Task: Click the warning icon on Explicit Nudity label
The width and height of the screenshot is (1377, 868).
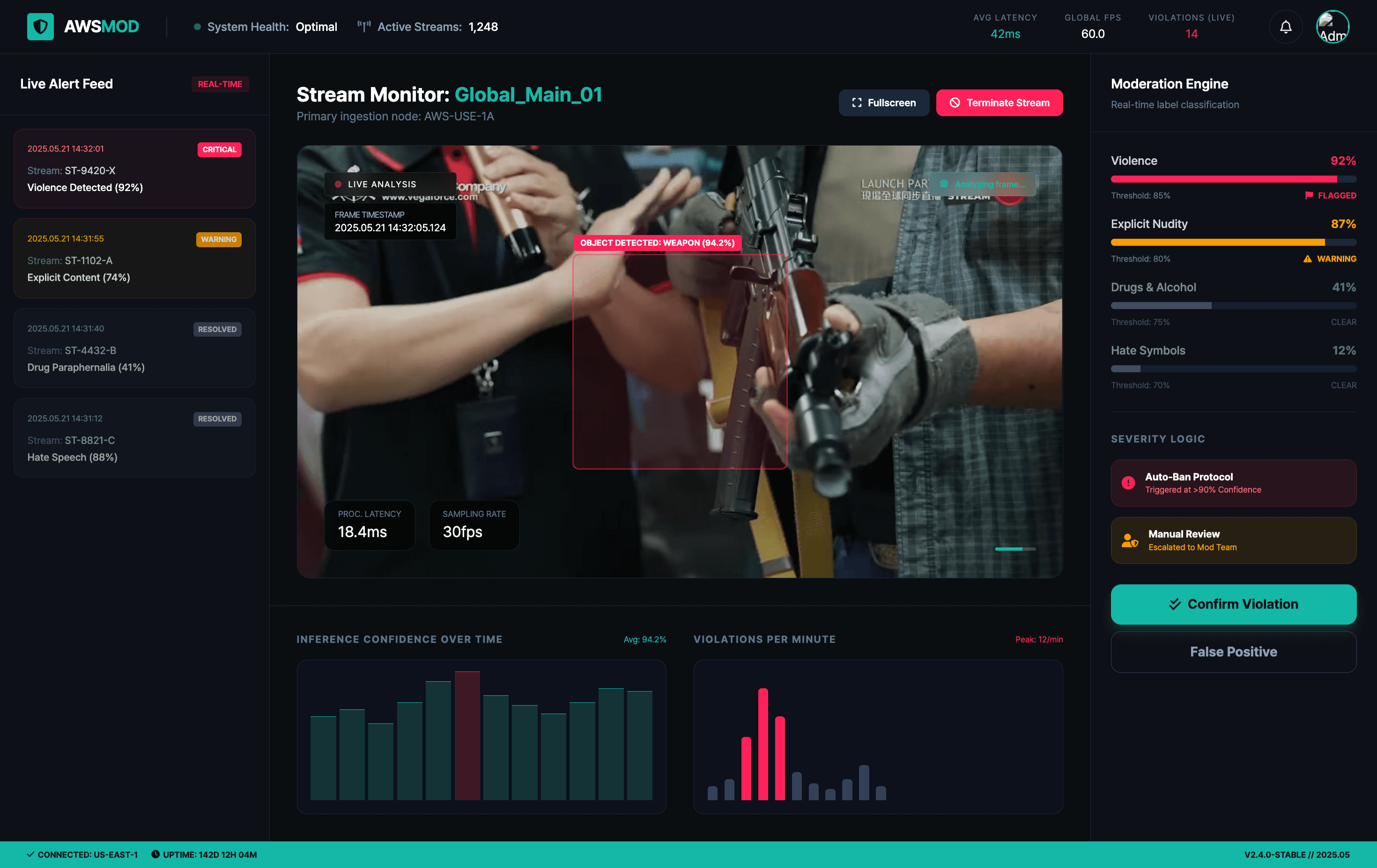Action: [x=1307, y=258]
